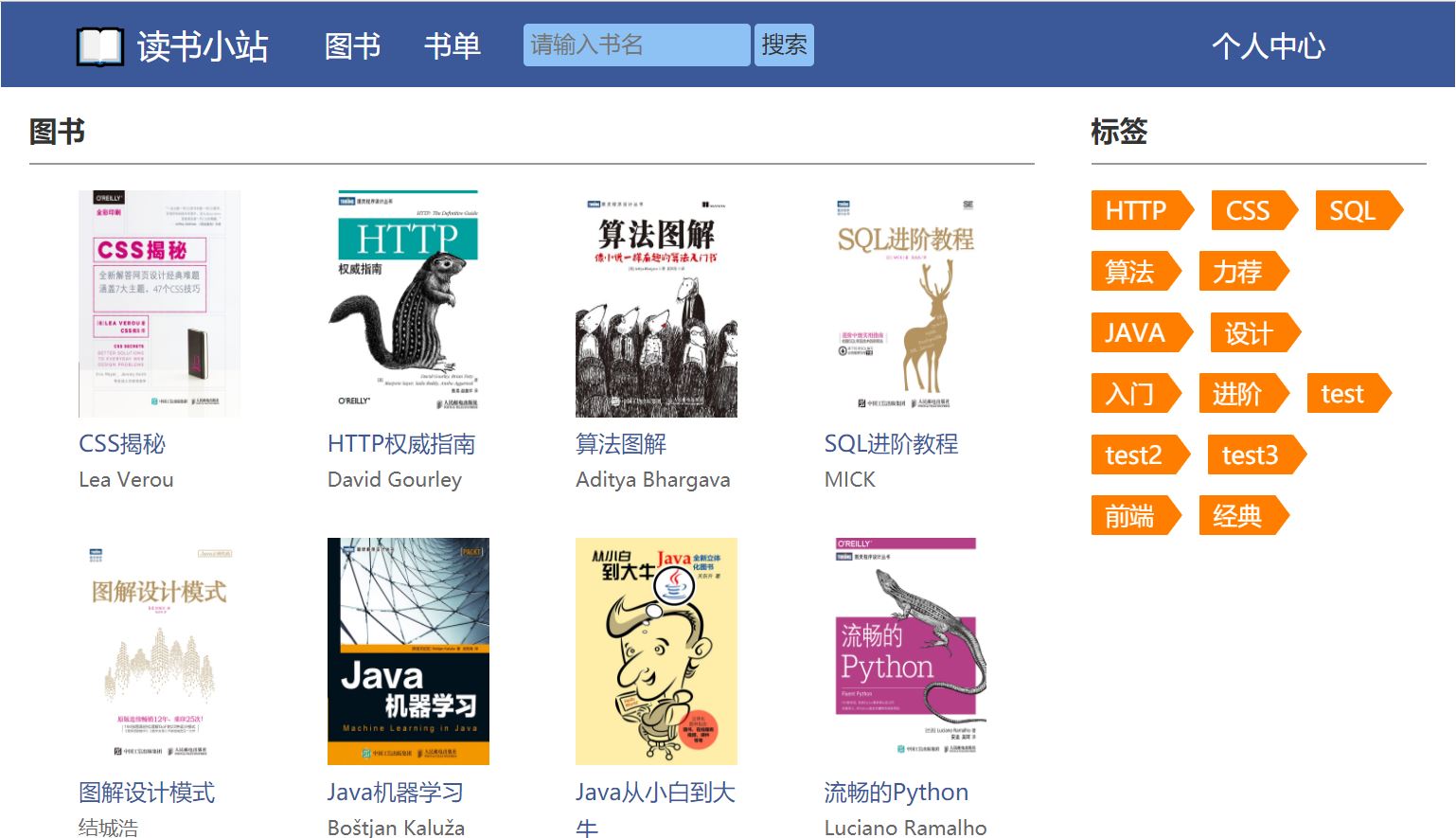Click author name David Gourley
1456x838 pixels.
pos(395,480)
